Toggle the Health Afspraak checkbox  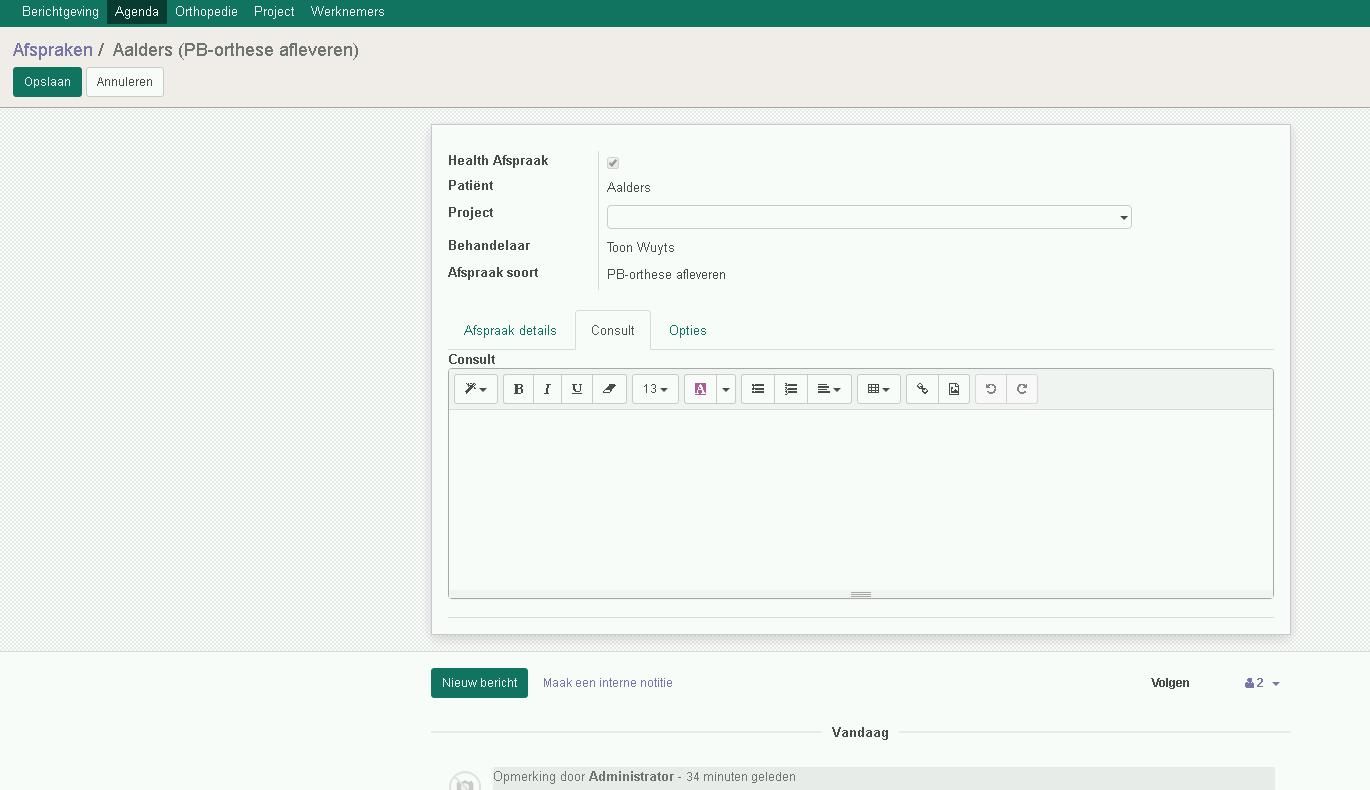click(613, 162)
